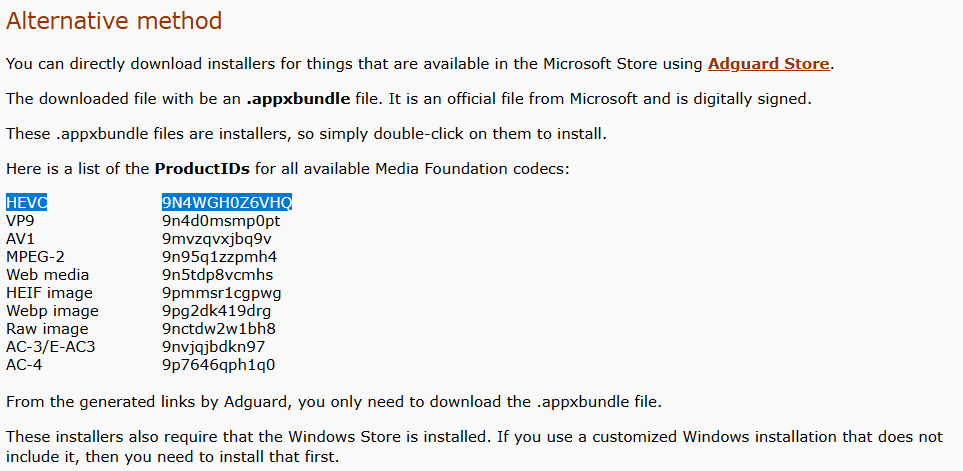The width and height of the screenshot is (963, 471).
Task: Click the VP9 codec label
Action: [x=20, y=220]
